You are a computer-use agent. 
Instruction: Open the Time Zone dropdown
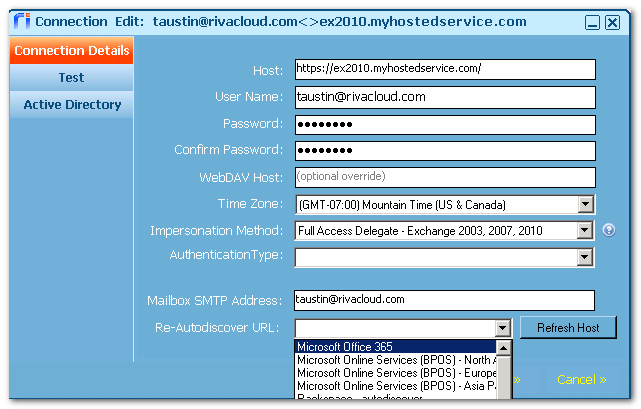(585, 204)
